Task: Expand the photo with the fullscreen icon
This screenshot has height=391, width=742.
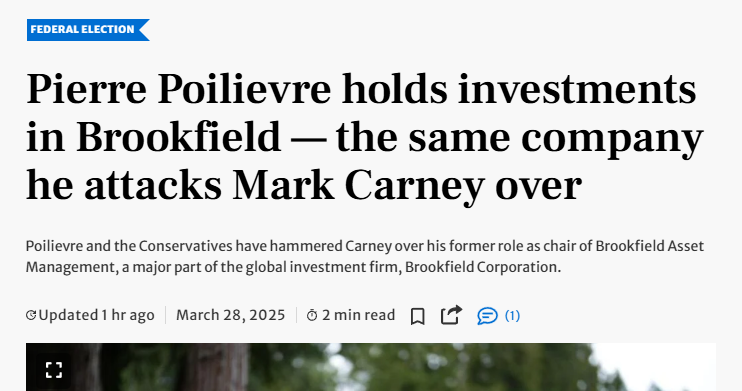Action: [x=54, y=370]
